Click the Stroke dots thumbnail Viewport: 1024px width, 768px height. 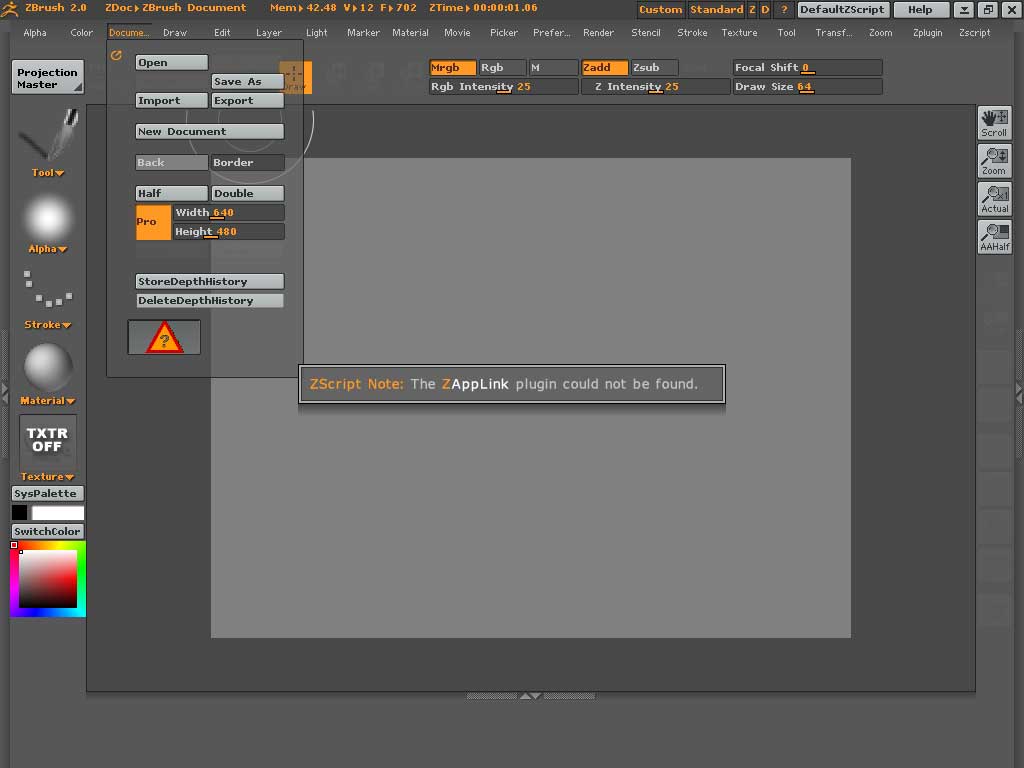tap(48, 289)
